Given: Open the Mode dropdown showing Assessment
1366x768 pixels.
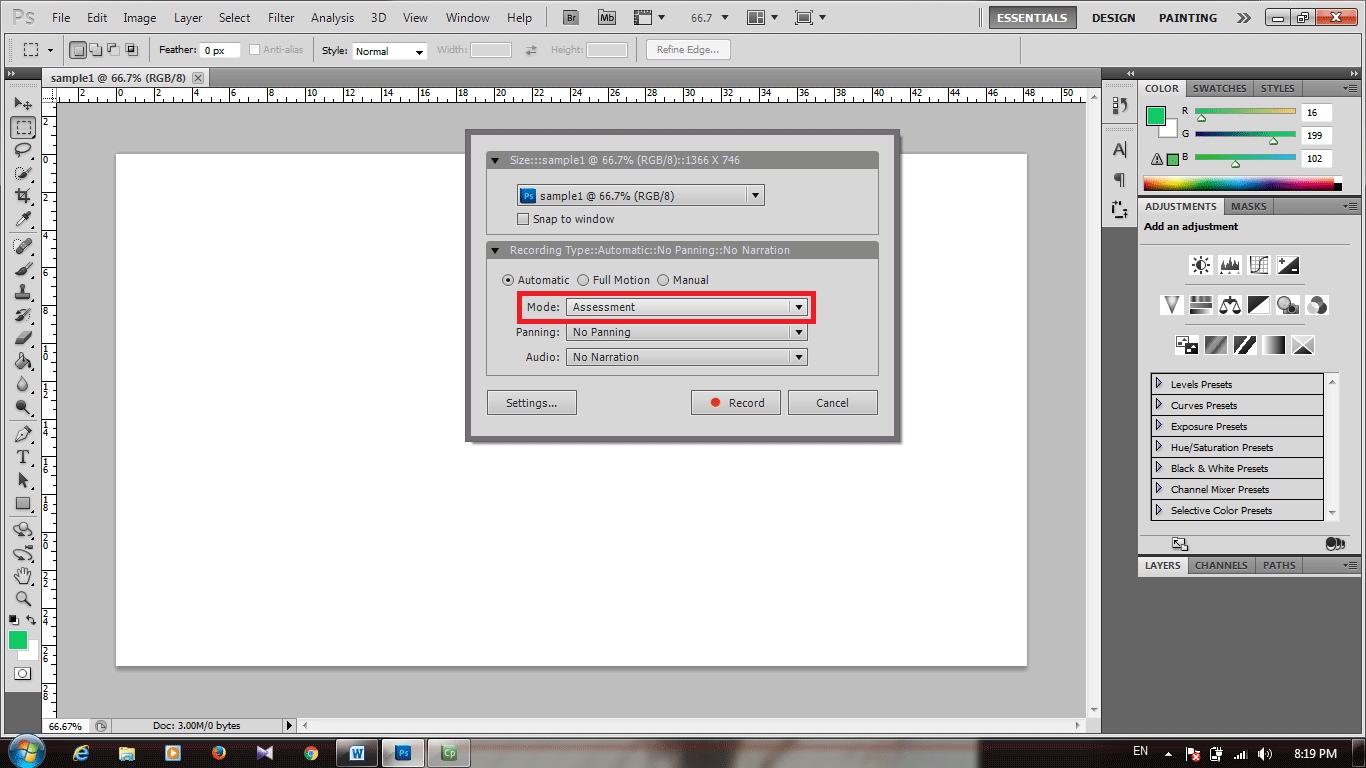Looking at the screenshot, I should (x=687, y=307).
